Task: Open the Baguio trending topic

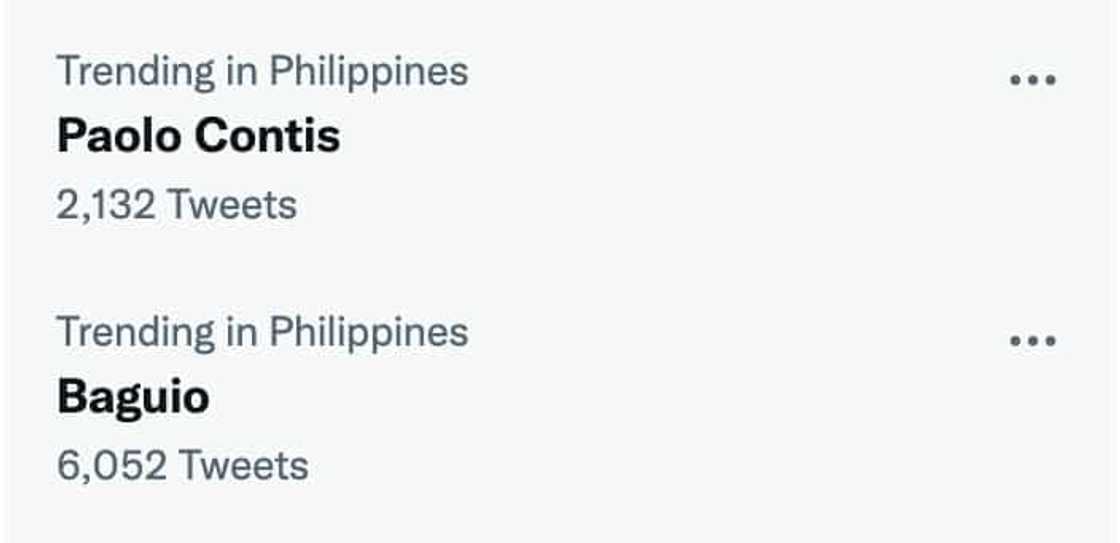Action: click(133, 397)
